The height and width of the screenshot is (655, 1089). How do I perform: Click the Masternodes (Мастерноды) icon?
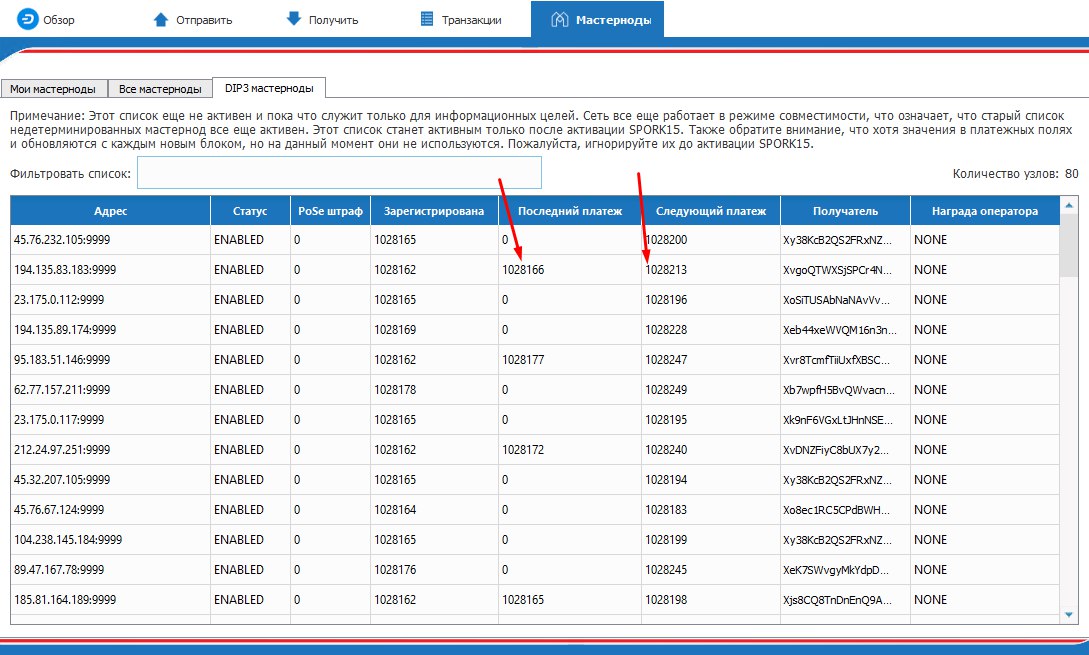[560, 19]
